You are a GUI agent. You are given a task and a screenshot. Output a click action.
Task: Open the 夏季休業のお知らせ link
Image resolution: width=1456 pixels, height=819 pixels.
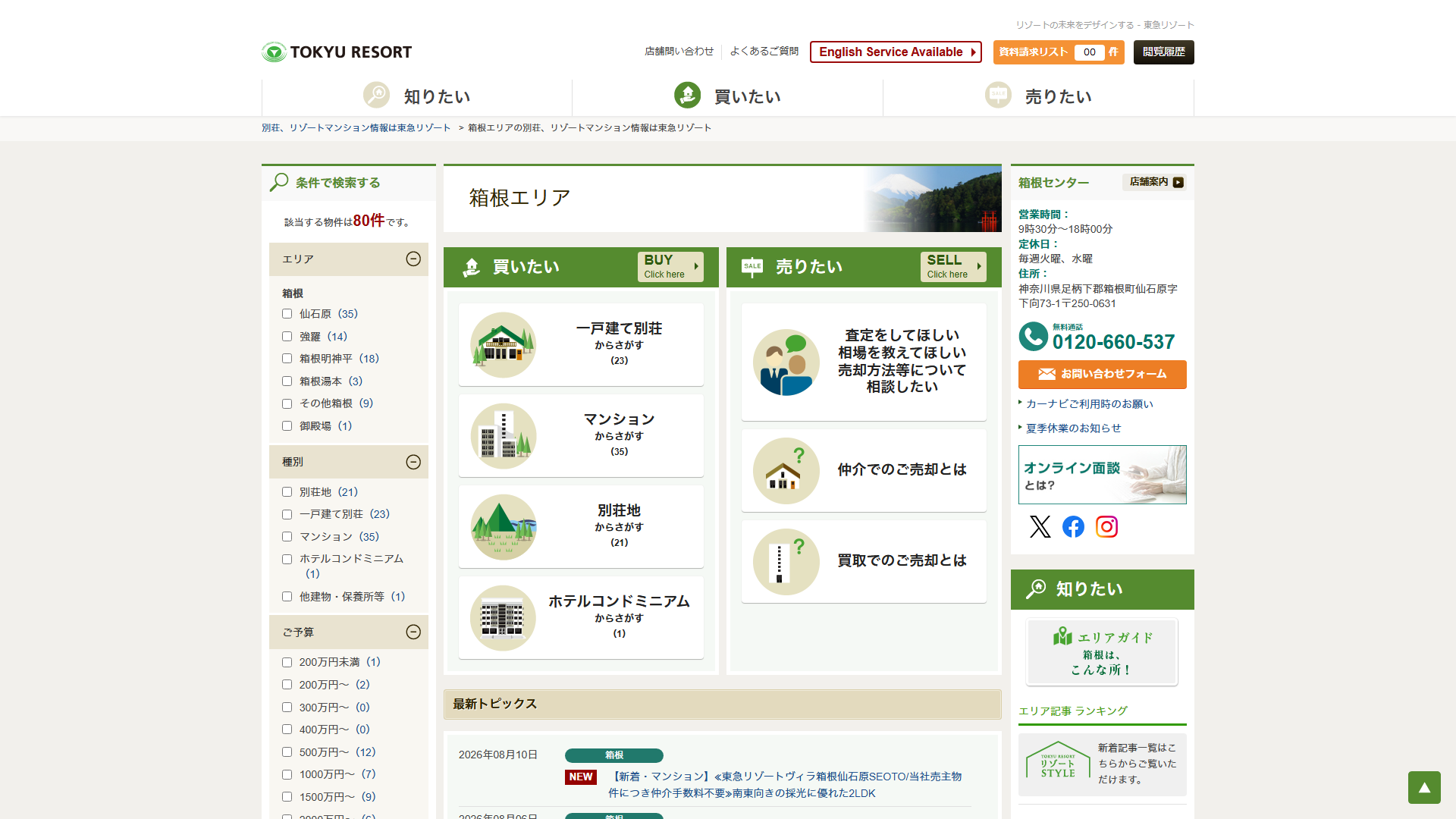[x=1073, y=428]
